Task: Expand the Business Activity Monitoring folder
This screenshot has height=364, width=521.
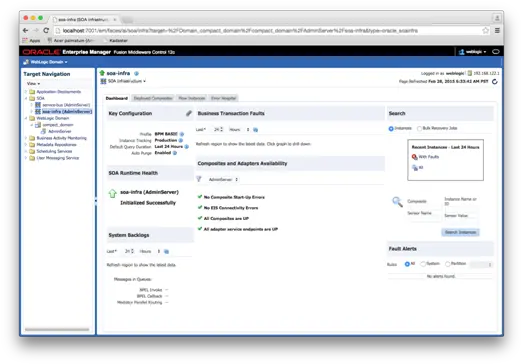Action: tap(26, 138)
